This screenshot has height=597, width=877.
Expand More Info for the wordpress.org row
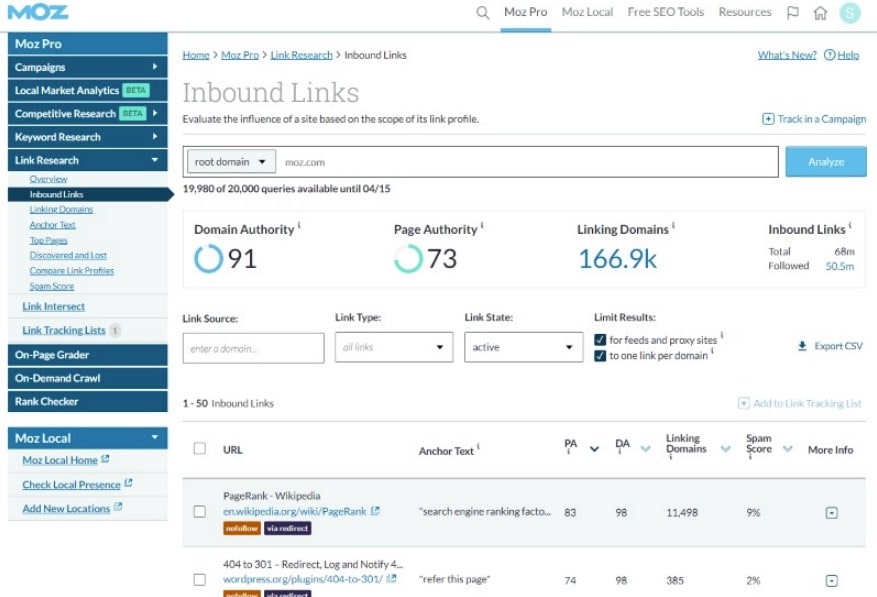(x=832, y=581)
